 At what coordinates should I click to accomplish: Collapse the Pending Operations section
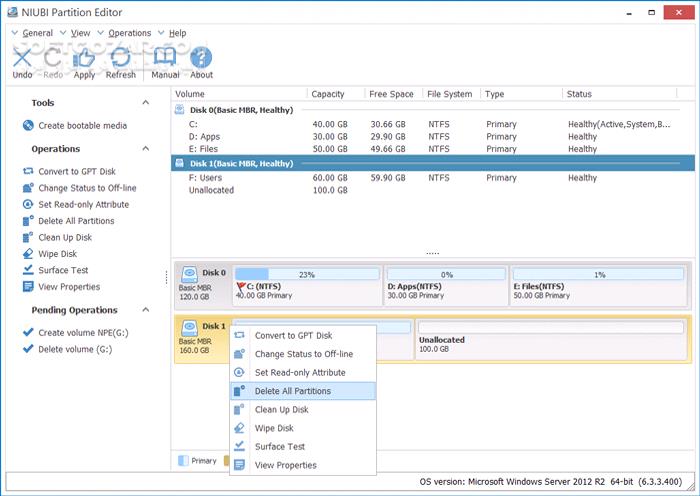pyautogui.click(x=146, y=309)
